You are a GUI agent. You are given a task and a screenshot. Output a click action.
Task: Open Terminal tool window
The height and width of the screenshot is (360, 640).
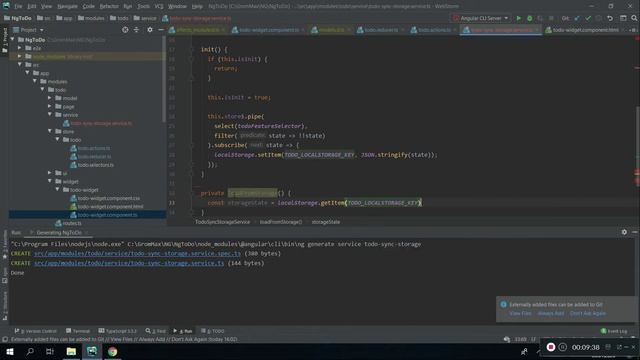point(78,331)
